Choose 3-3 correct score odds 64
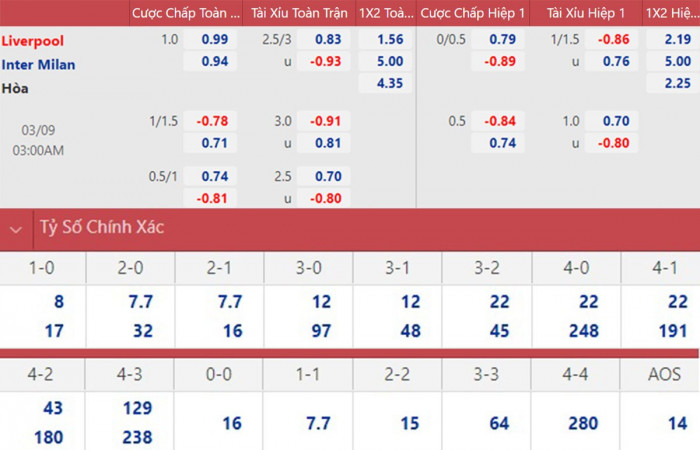Screen dimensions: 700x450 point(498,423)
